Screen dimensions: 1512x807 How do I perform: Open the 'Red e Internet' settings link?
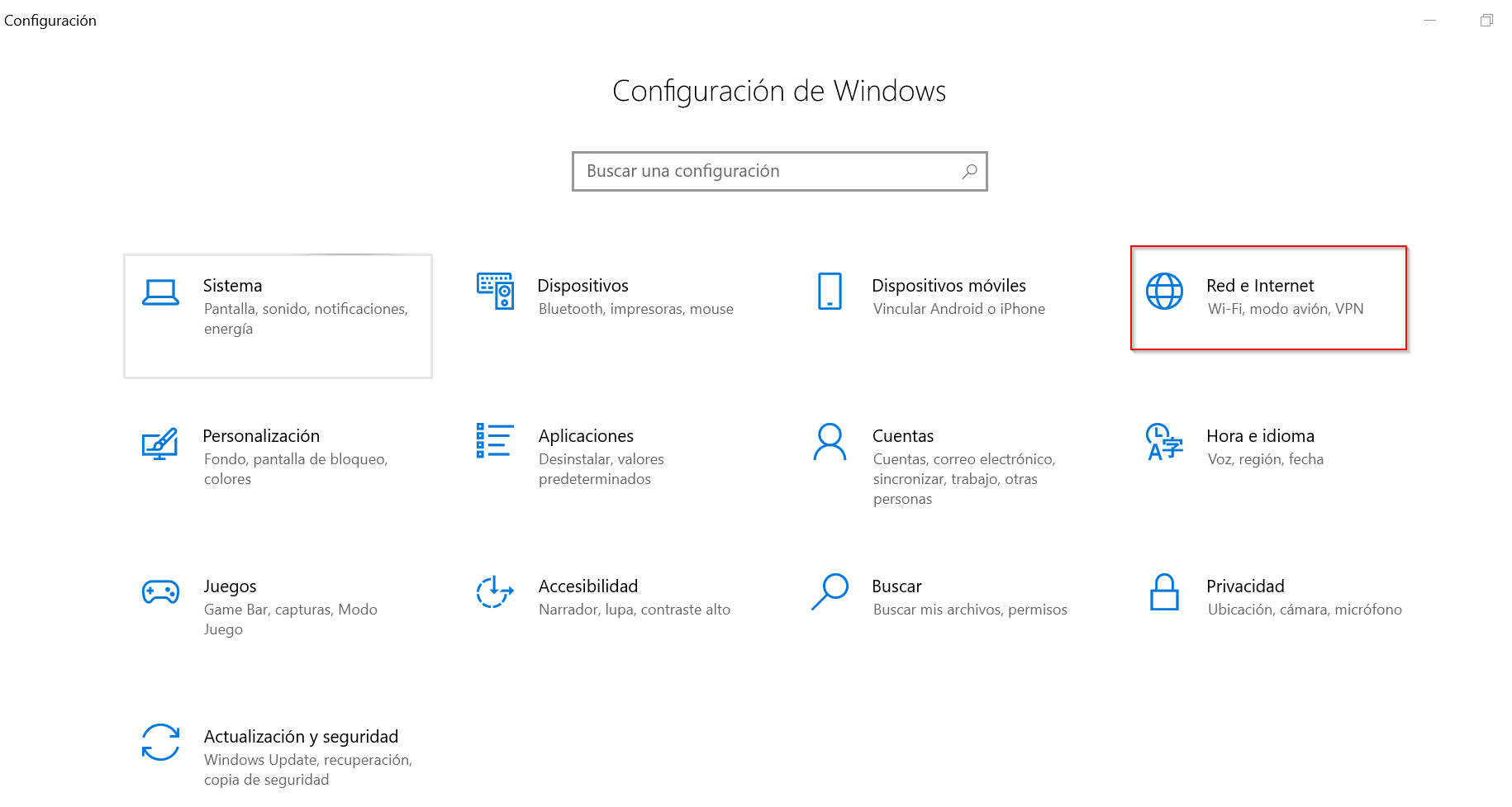[1259, 286]
